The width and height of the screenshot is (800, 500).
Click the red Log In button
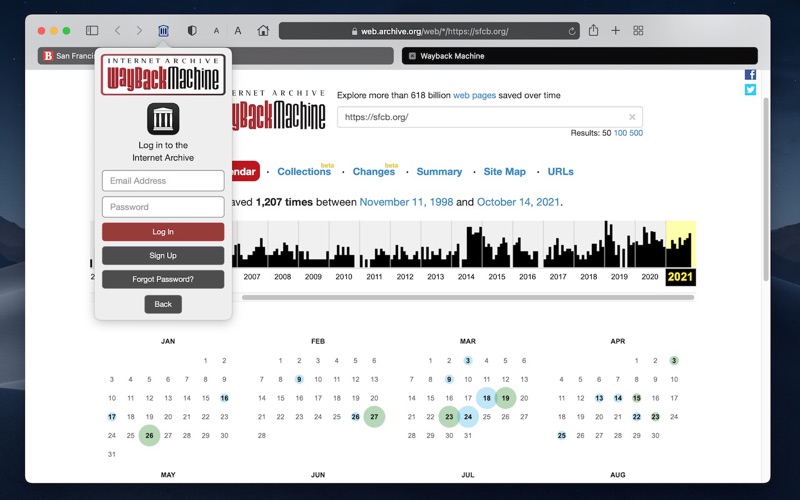pos(163,232)
